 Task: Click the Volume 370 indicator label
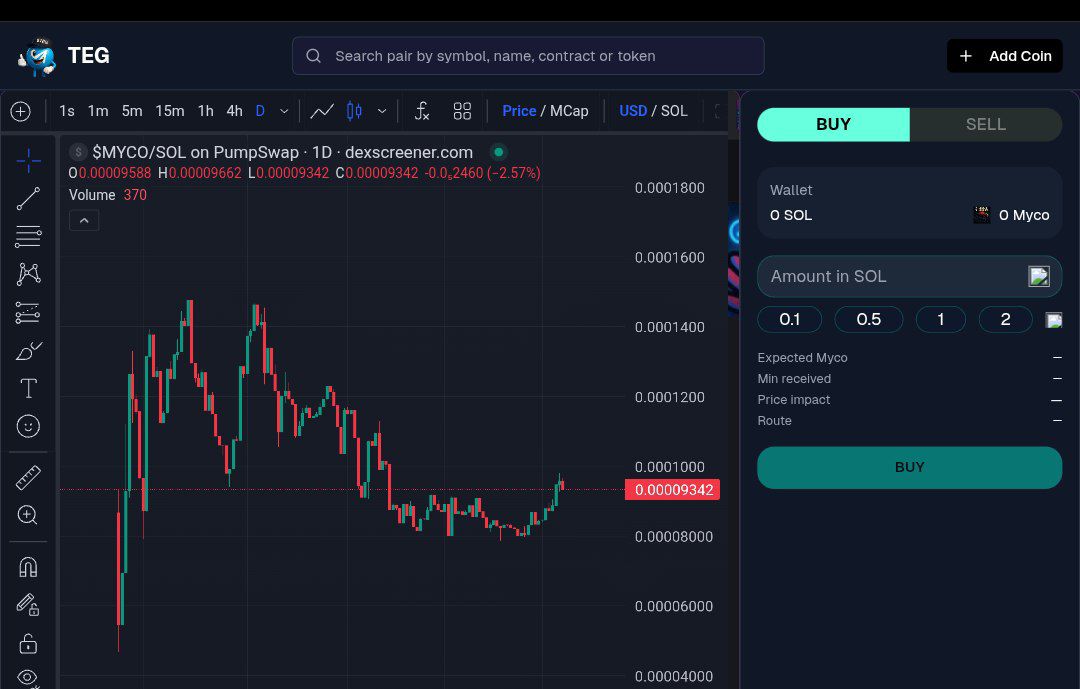107,195
